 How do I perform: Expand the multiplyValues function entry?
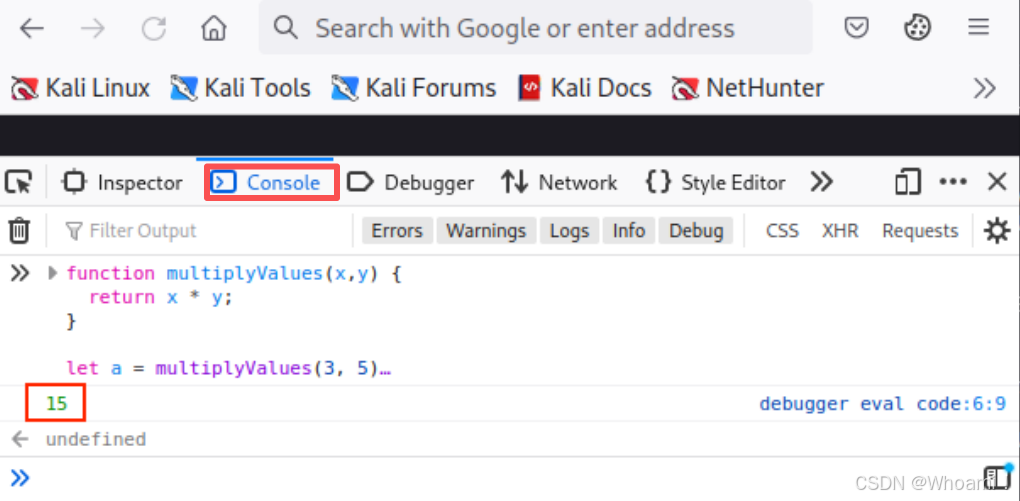(x=53, y=273)
